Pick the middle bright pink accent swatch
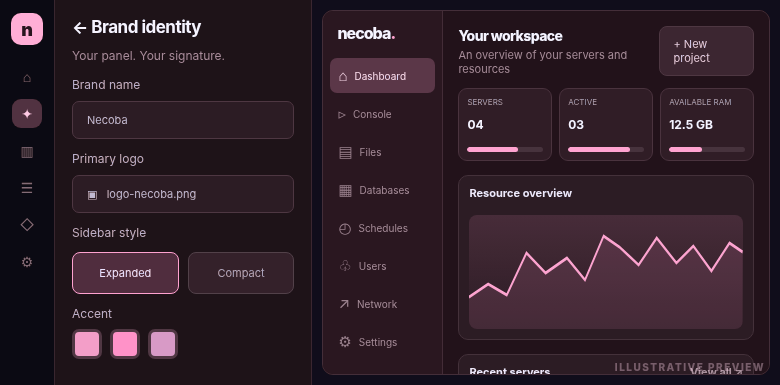780x385 pixels. pos(125,344)
